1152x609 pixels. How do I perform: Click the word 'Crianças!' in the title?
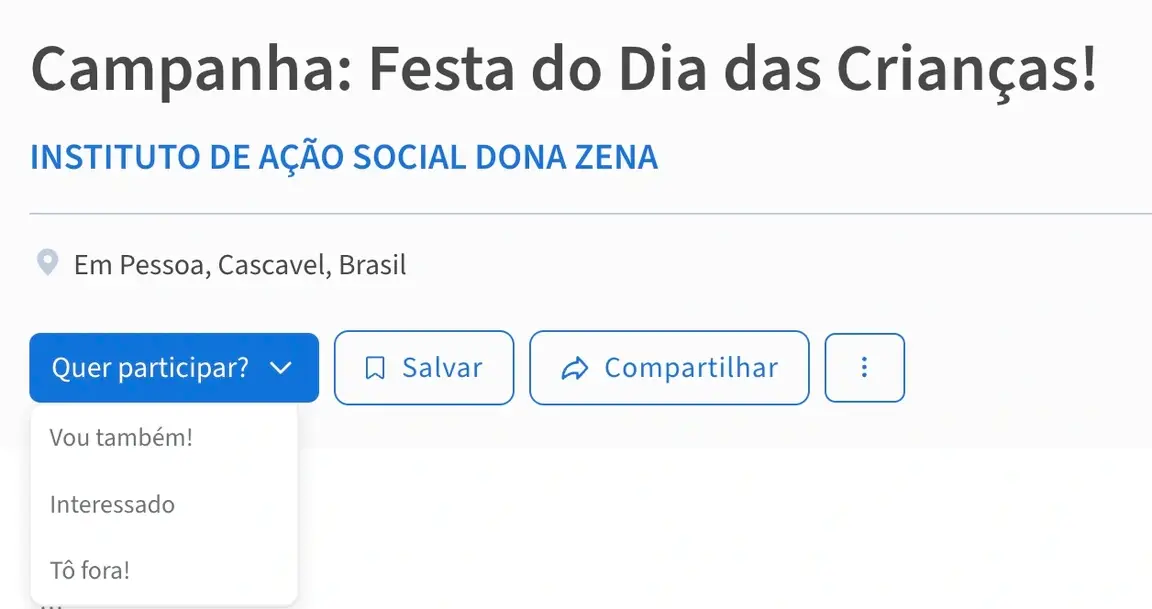(966, 70)
